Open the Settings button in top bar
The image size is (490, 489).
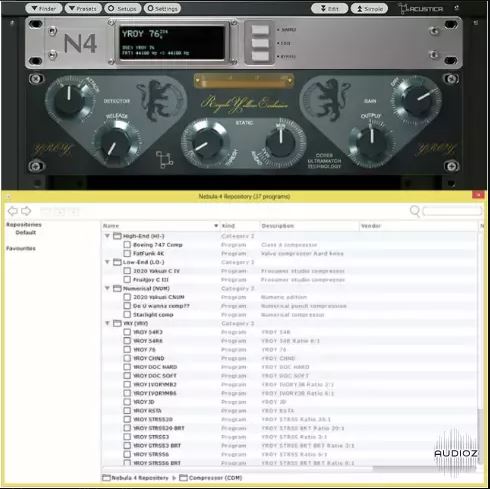click(162, 8)
